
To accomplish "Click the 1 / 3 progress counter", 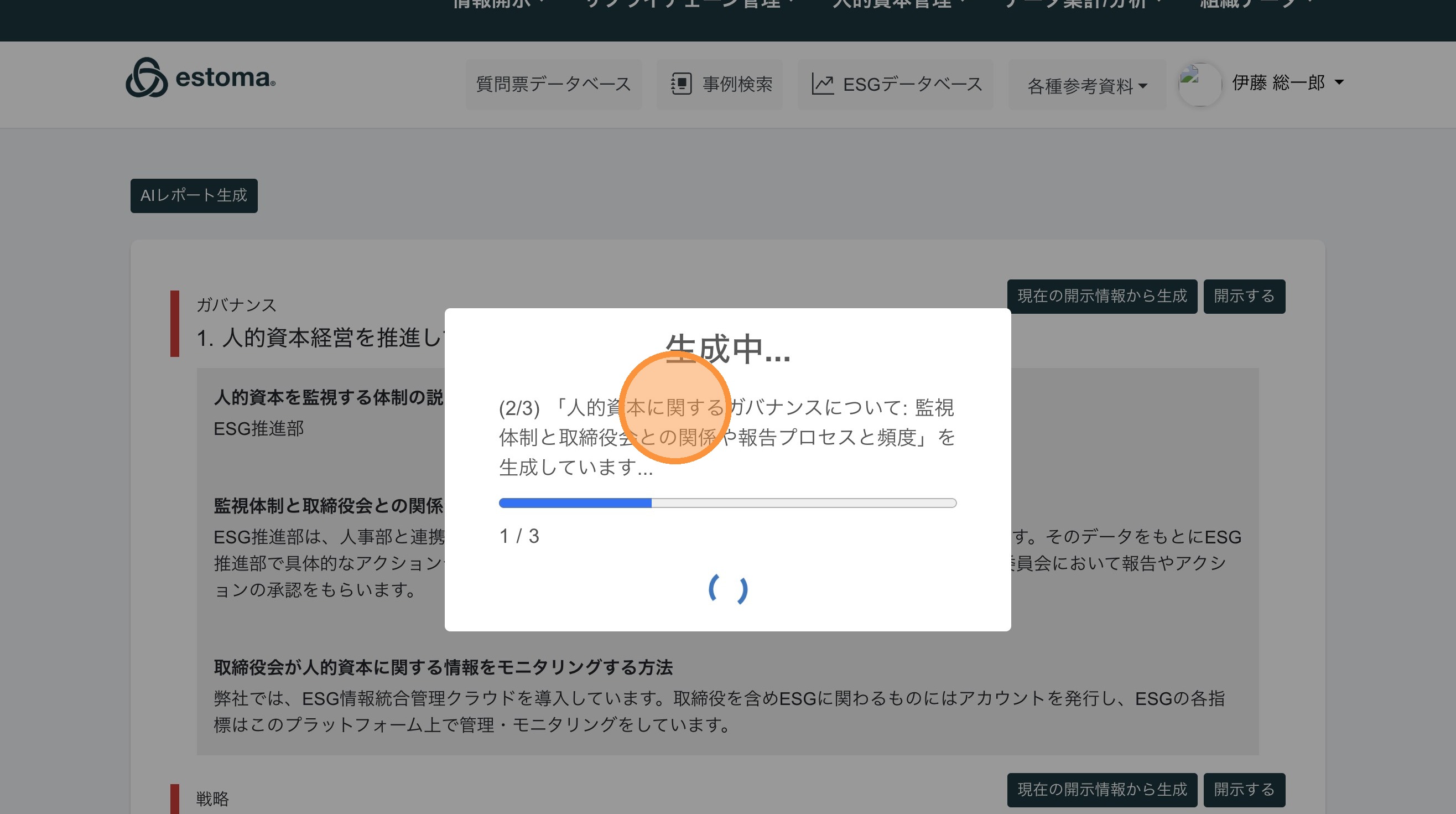I will (x=519, y=536).
